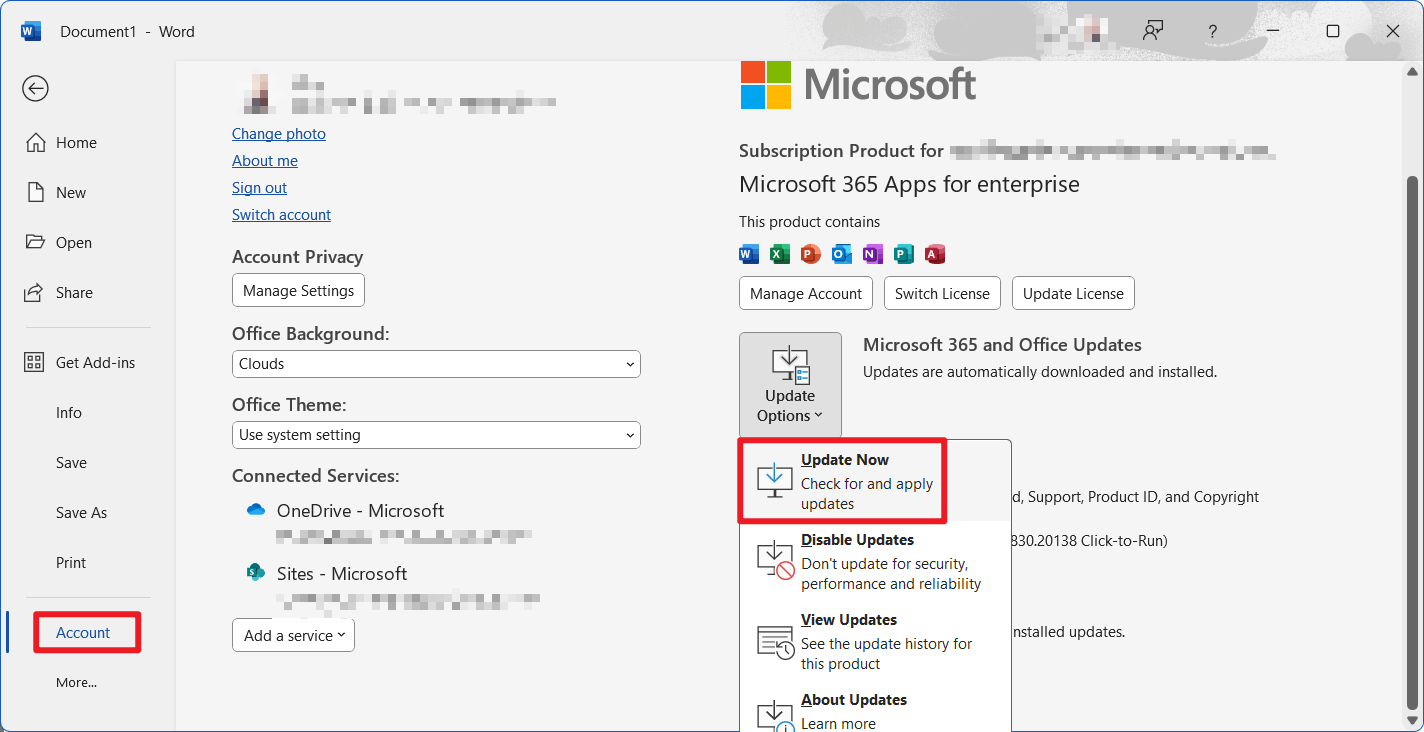Viewport: 1424px width, 732px height.
Task: Open the Print tab in the sidebar
Action: 71,563
